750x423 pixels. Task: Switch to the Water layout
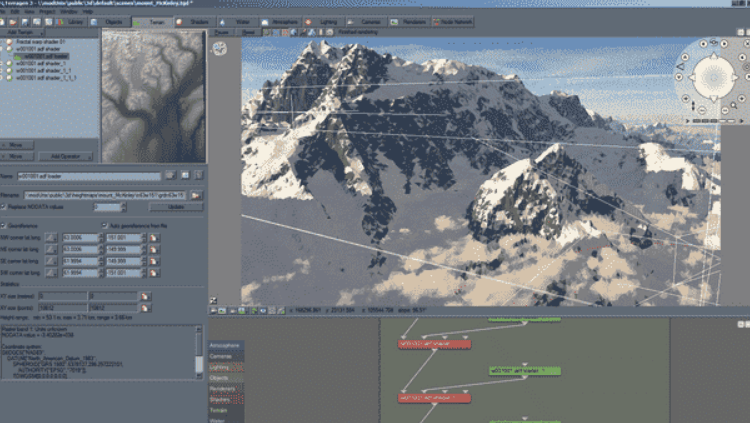238,22
